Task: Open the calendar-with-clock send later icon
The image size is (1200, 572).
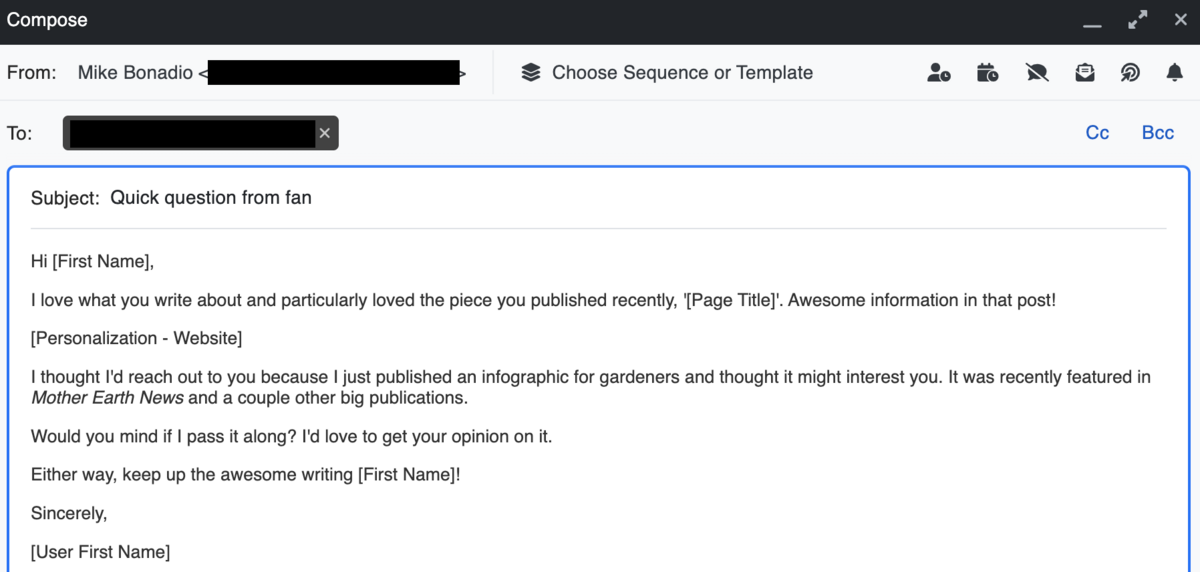Action: [987, 73]
